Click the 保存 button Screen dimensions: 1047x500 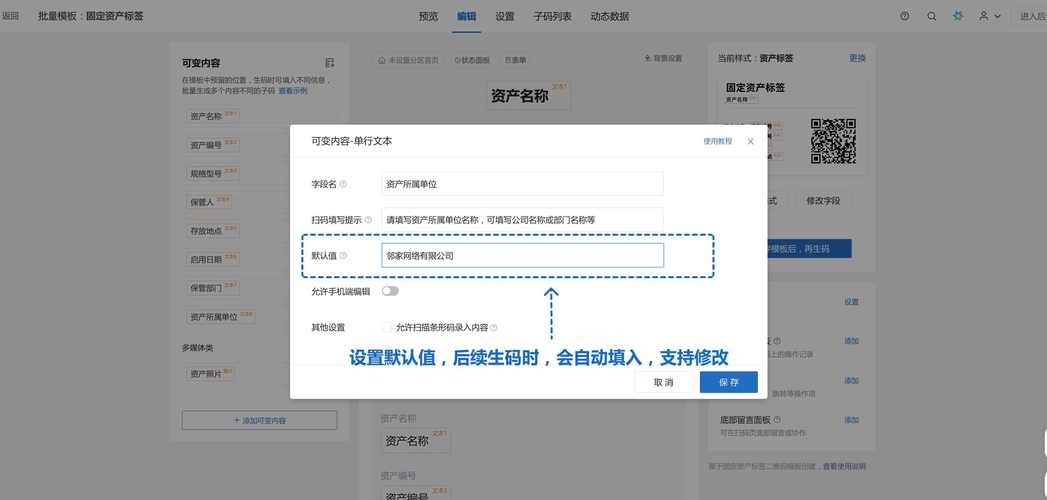(728, 383)
